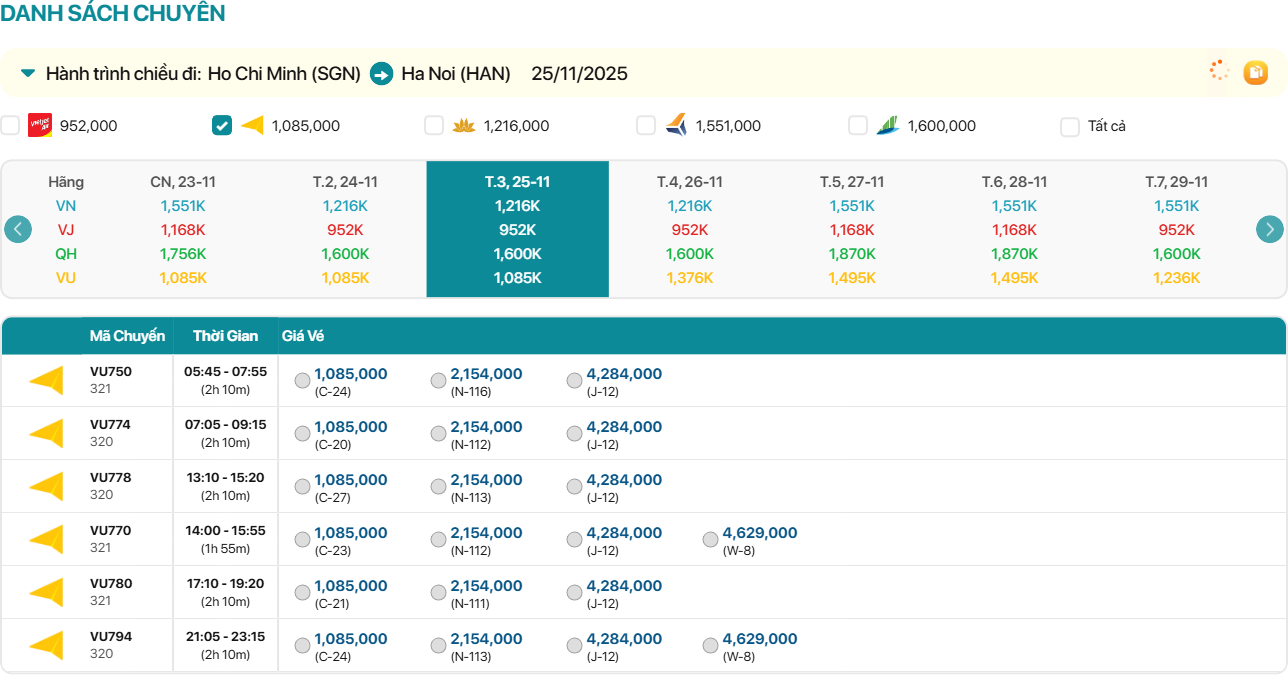Click the "Thời Gian" column header
Viewport: 1288px width, 691px height.
pos(225,336)
